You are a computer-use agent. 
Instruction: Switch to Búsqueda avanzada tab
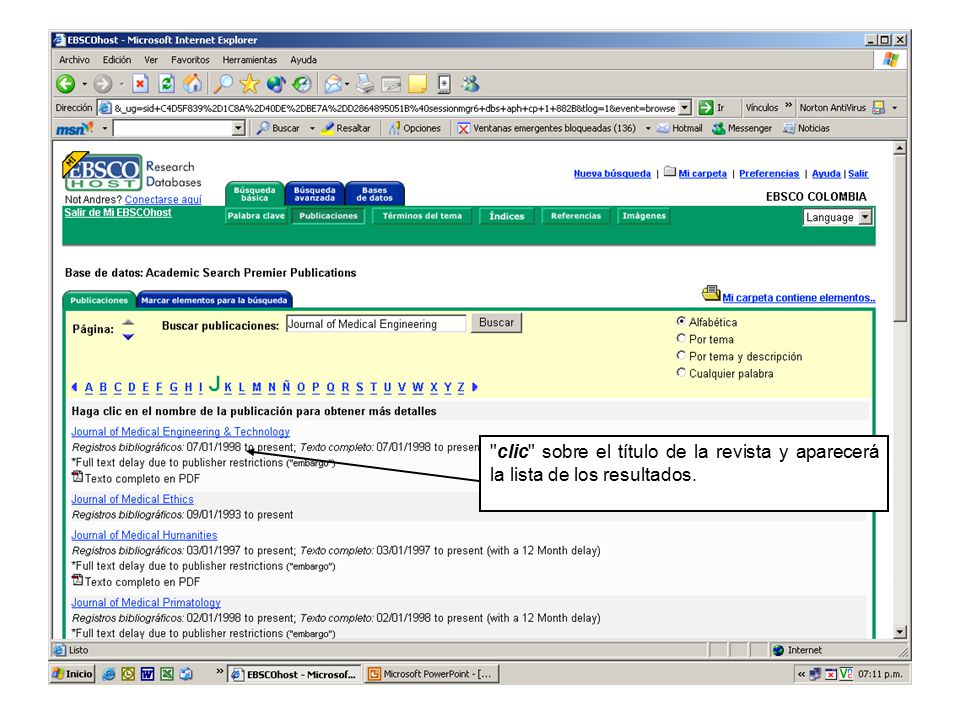tap(315, 193)
